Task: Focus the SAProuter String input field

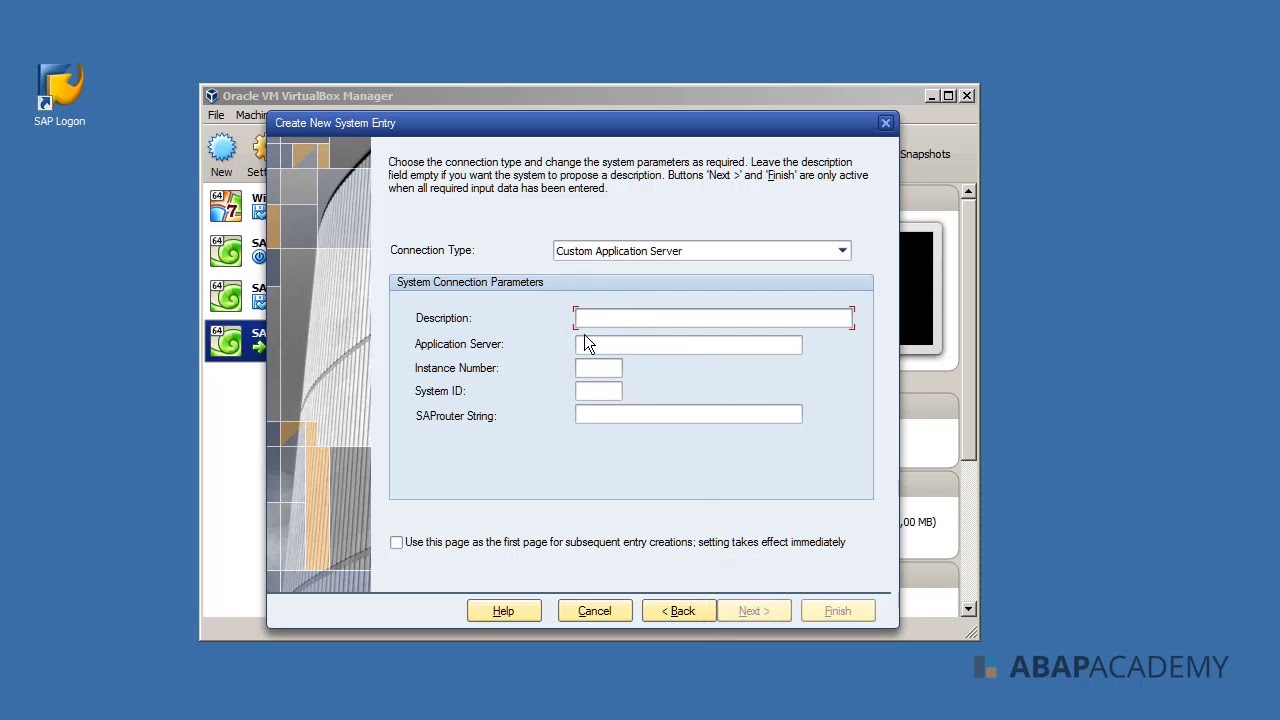Action: click(688, 415)
